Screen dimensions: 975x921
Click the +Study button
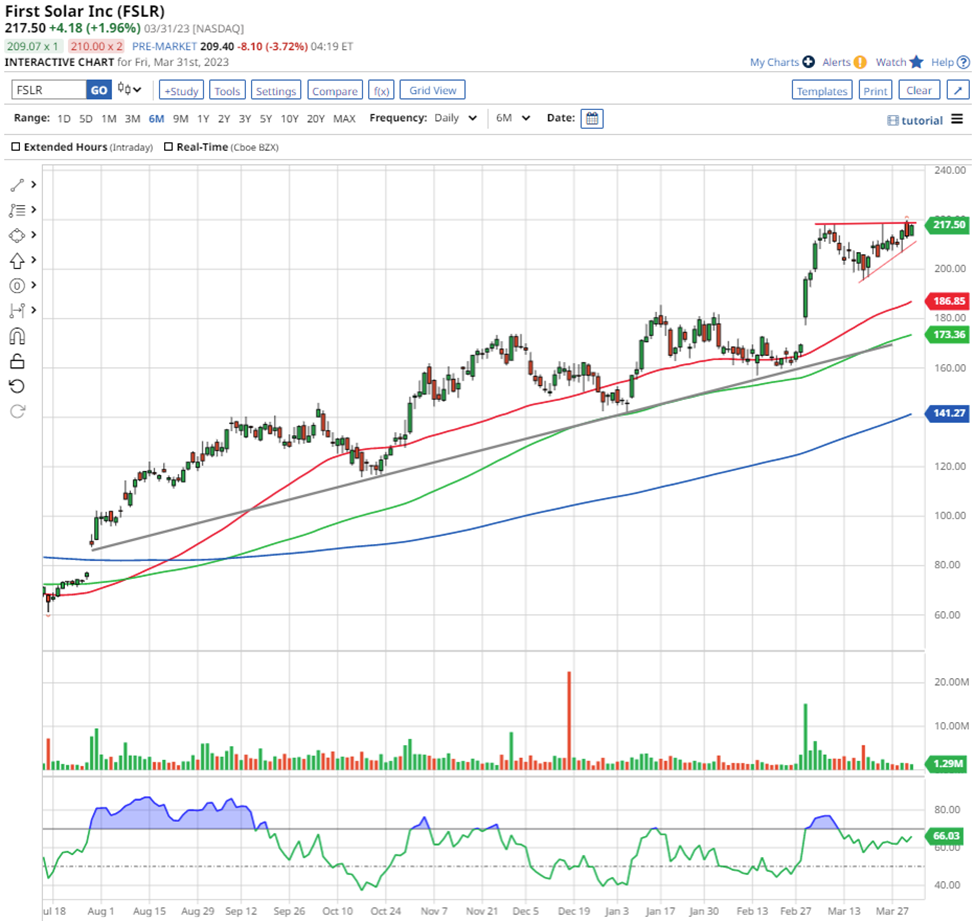click(x=182, y=90)
